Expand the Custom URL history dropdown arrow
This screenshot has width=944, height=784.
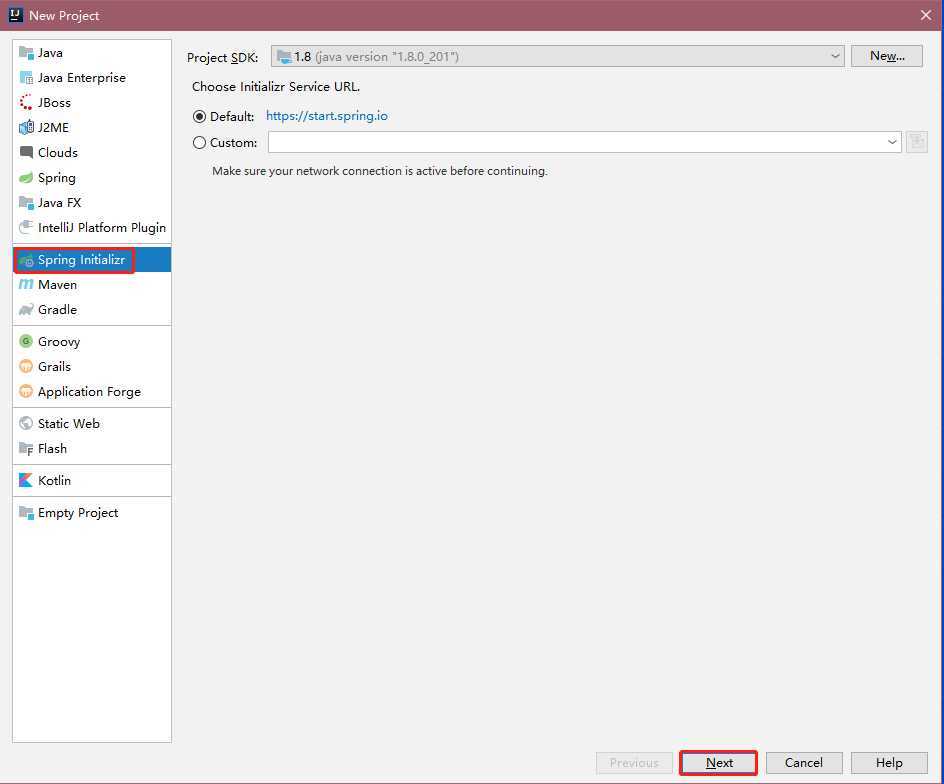pyautogui.click(x=892, y=143)
